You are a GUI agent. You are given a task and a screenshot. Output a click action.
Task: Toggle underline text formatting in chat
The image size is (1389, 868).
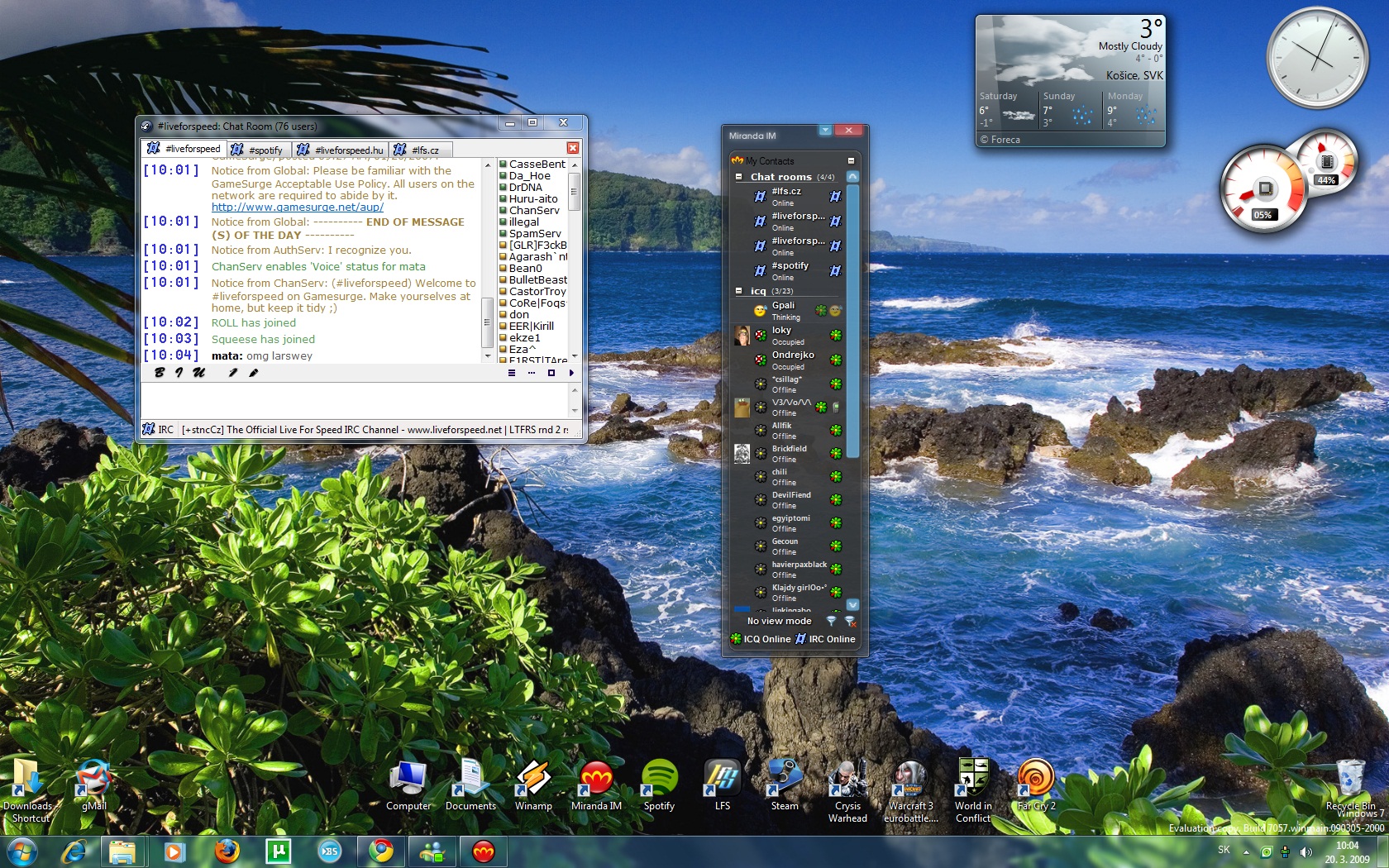(198, 373)
